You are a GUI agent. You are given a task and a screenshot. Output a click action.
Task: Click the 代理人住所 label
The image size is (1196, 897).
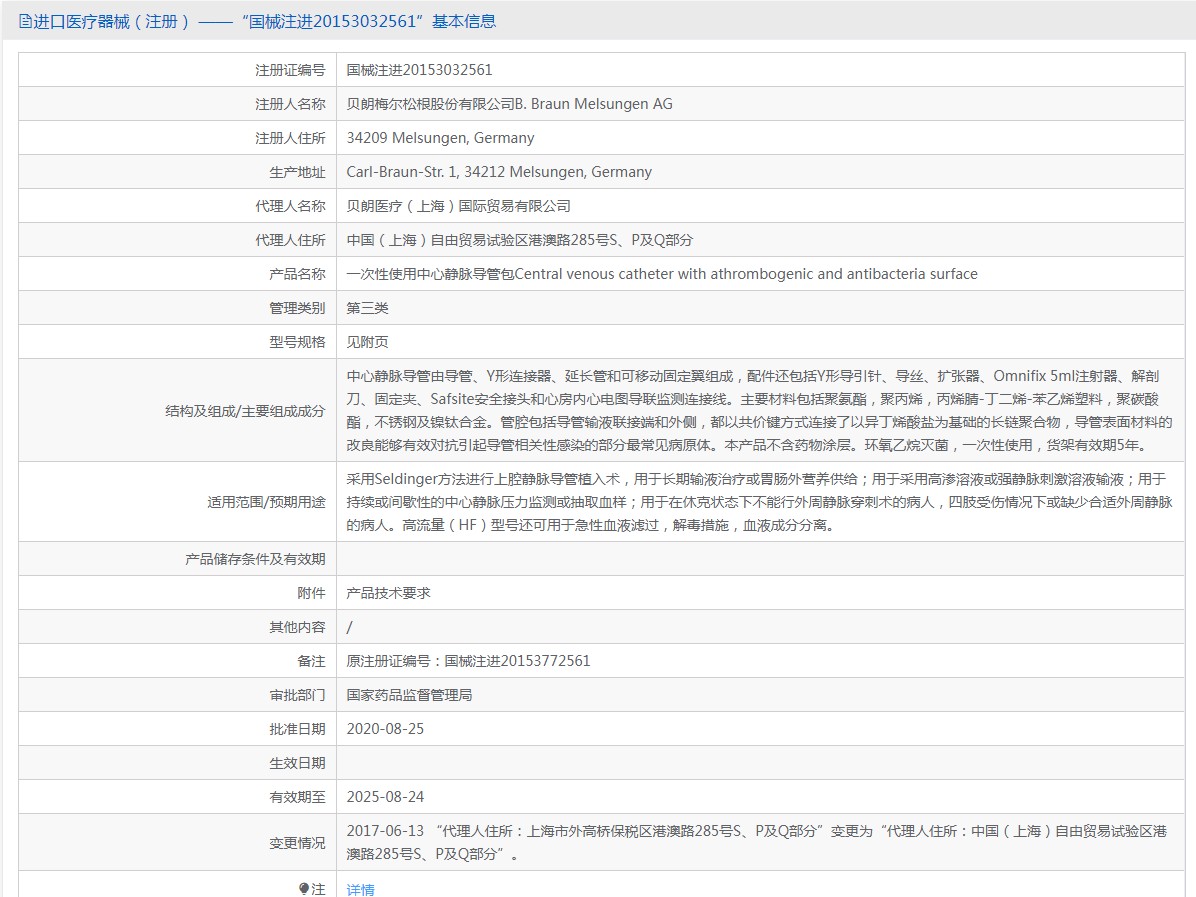point(290,240)
